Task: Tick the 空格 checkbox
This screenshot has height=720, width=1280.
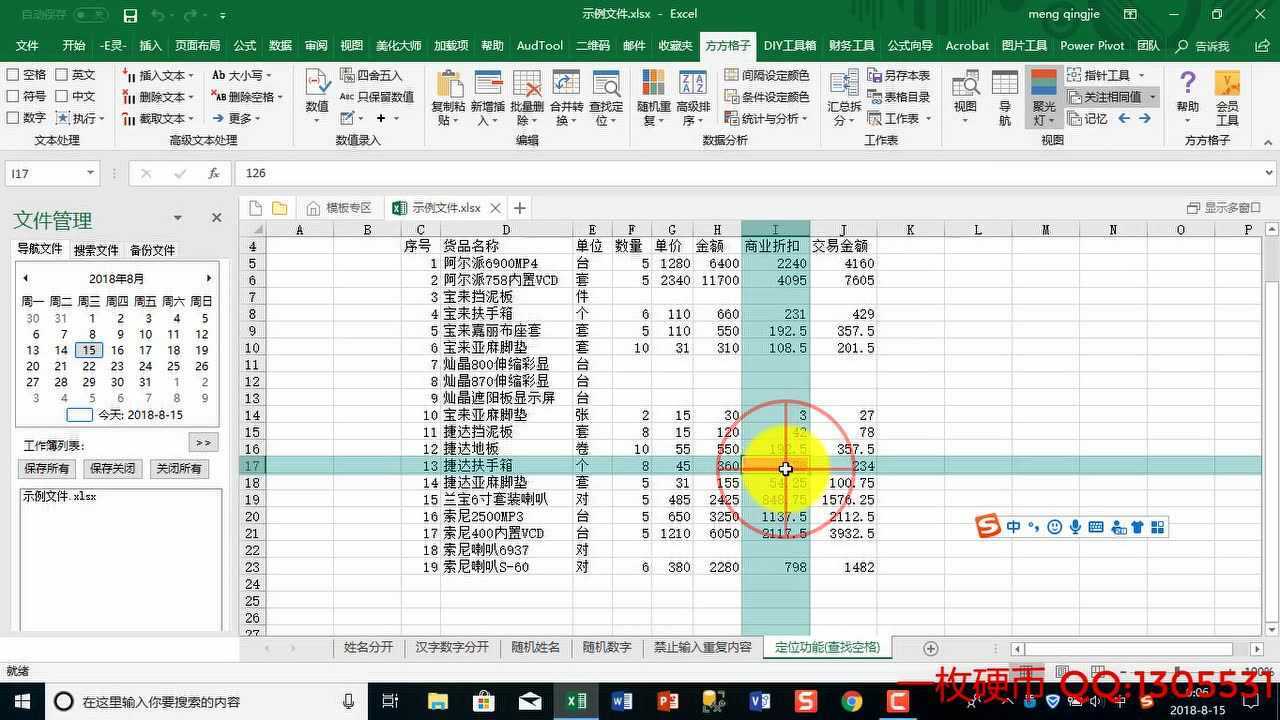Action: [x=13, y=75]
